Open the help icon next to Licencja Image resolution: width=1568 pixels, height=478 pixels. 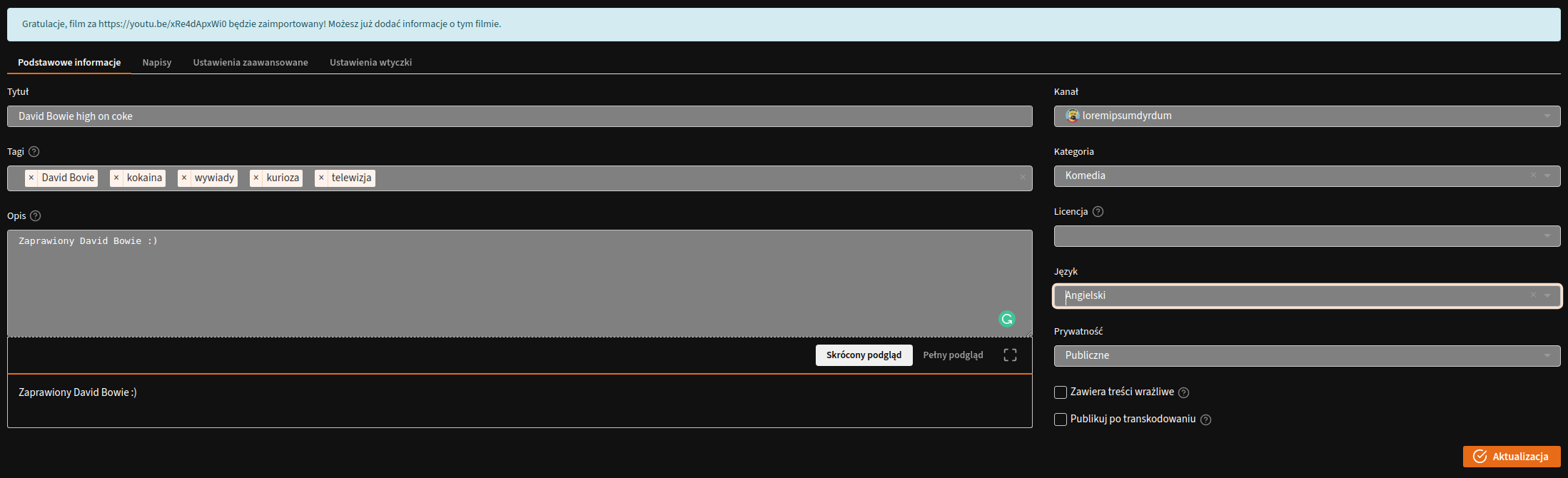pyautogui.click(x=1098, y=211)
